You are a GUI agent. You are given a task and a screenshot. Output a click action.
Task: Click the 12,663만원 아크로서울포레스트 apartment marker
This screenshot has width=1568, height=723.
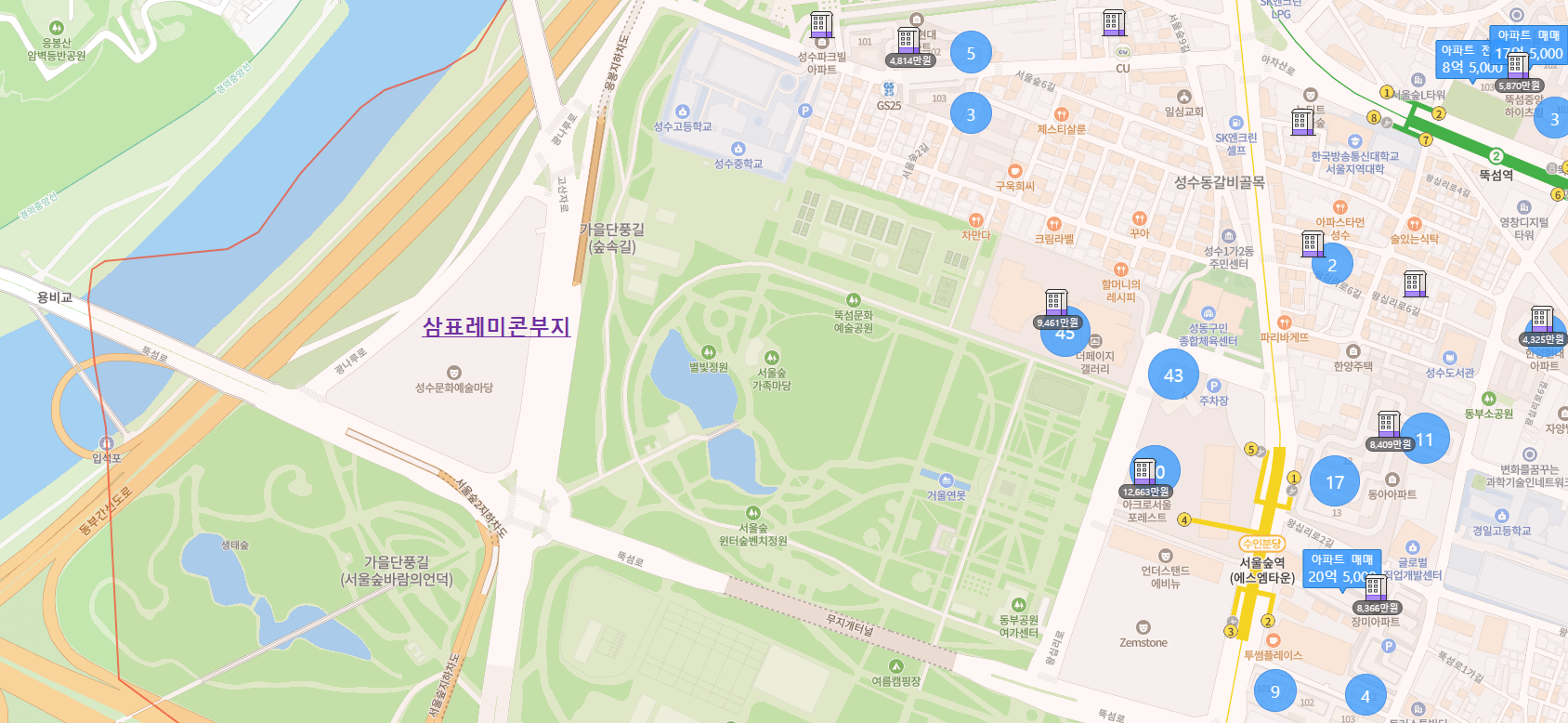[1145, 479]
